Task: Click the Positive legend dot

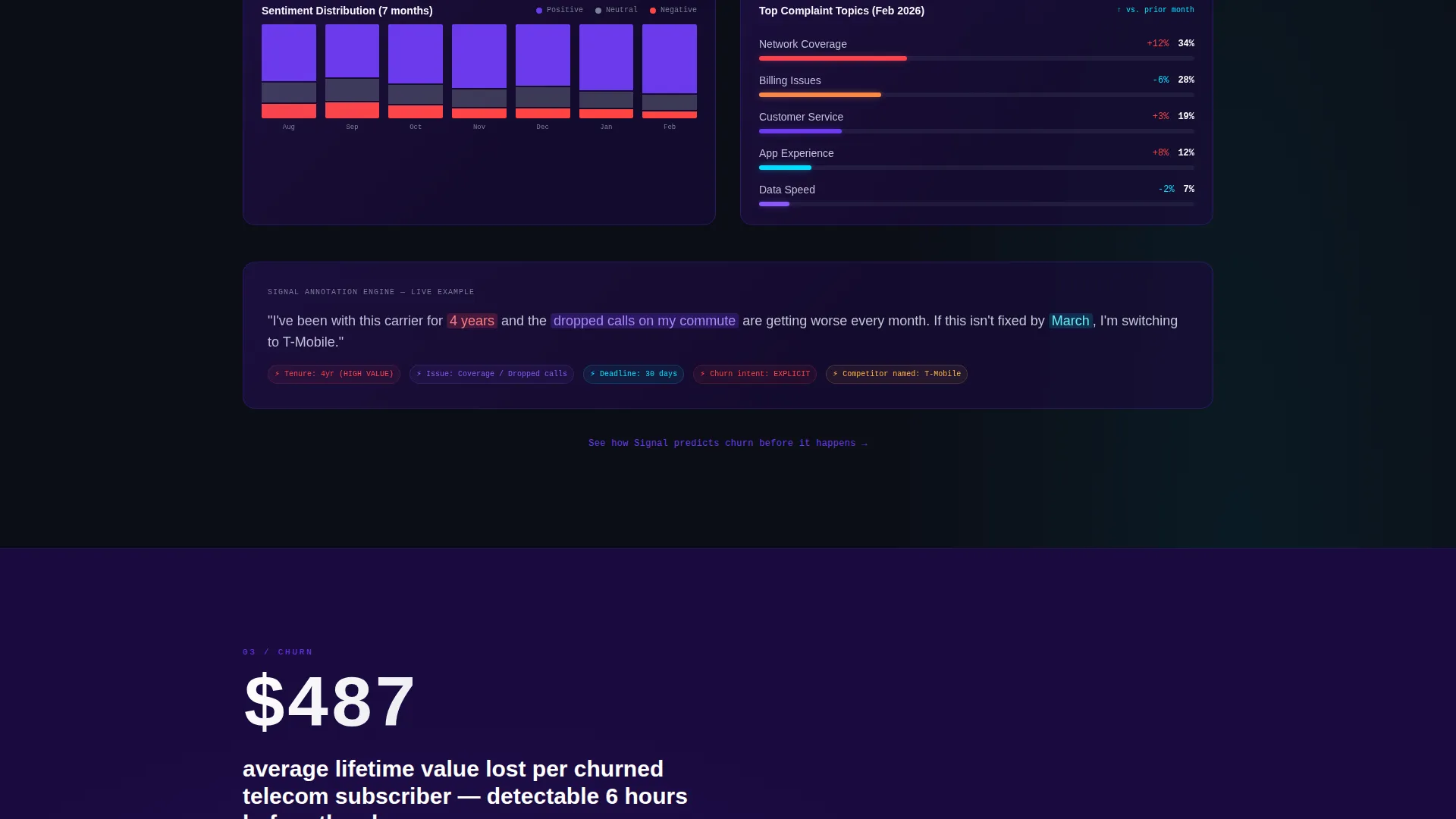Action: tap(539, 11)
